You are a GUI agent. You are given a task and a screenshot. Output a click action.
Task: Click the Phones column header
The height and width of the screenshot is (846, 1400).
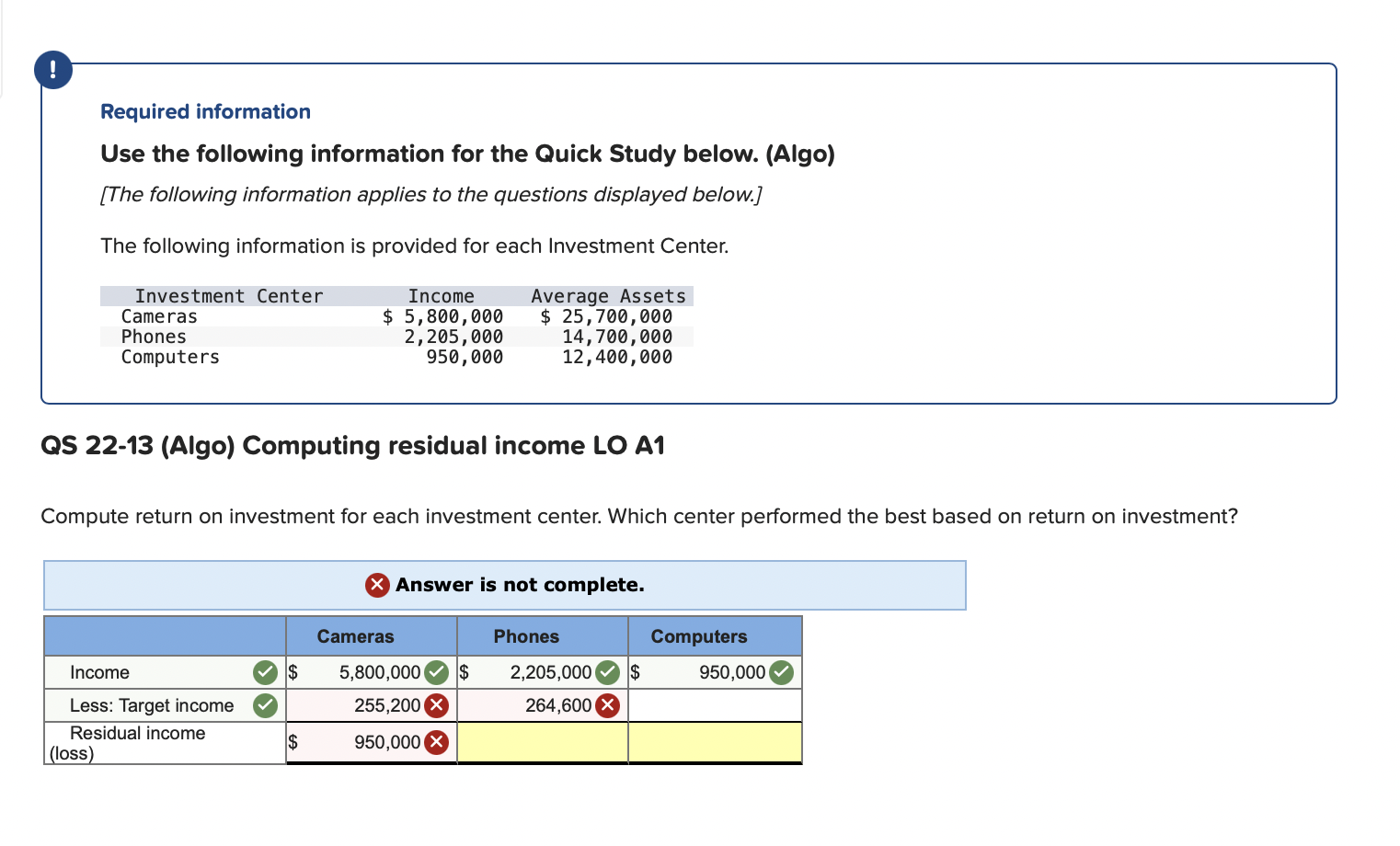[526, 636]
